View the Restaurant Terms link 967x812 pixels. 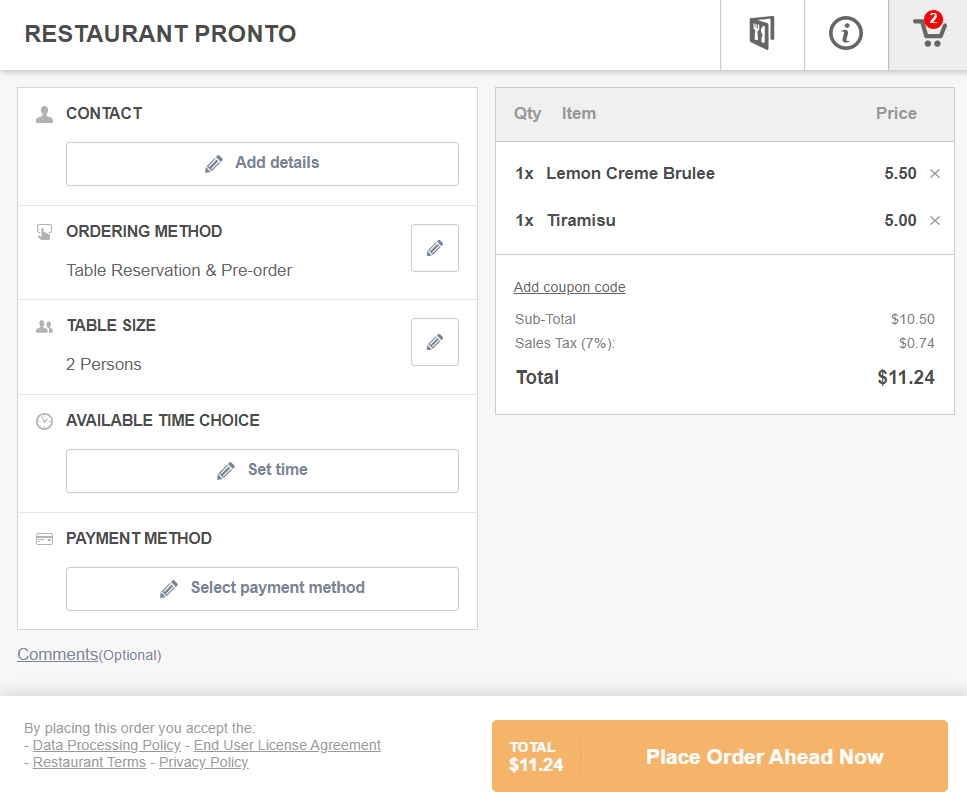pyautogui.click(x=89, y=762)
